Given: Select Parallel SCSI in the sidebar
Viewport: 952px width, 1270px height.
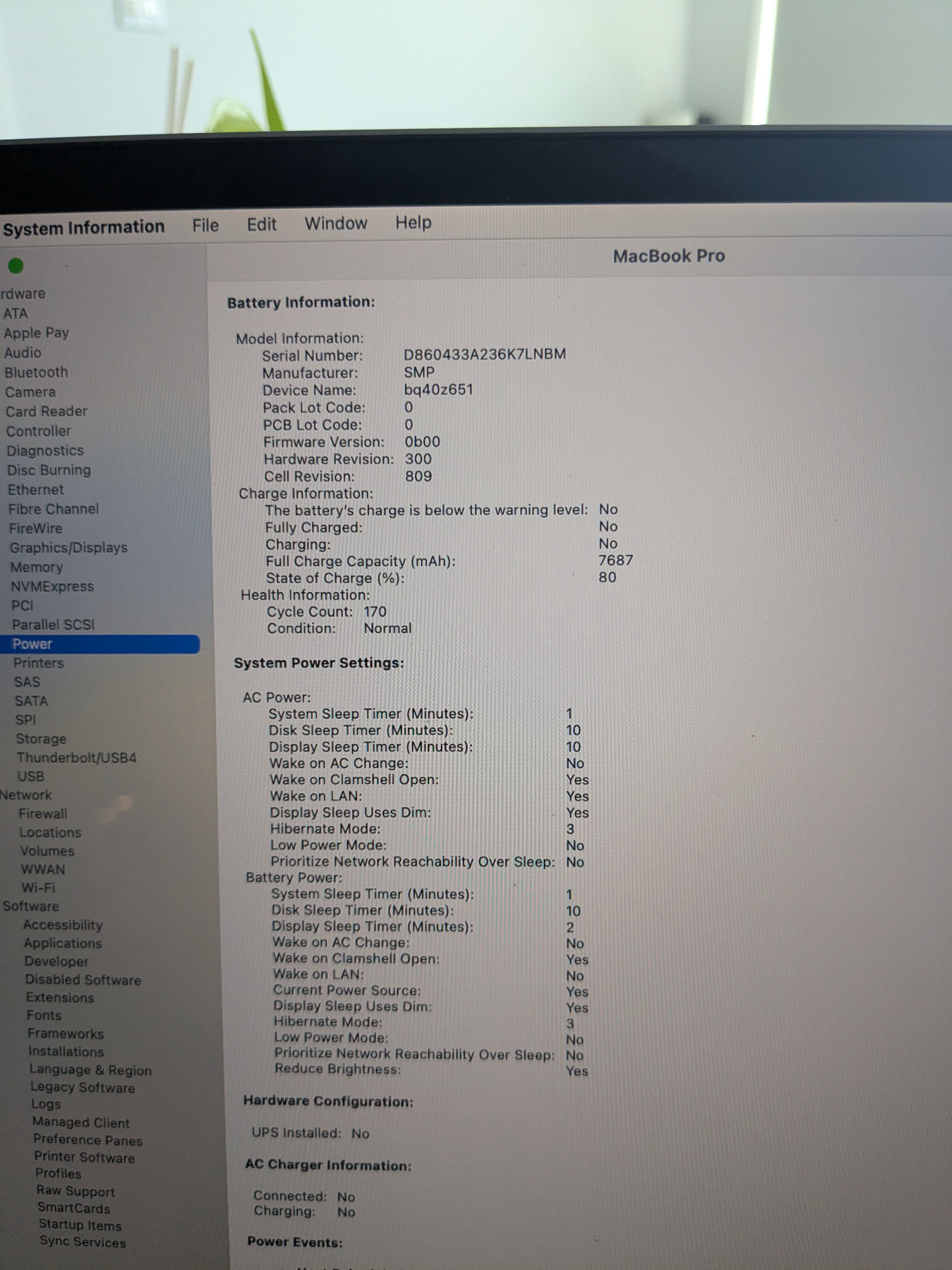Looking at the screenshot, I should click(x=53, y=625).
